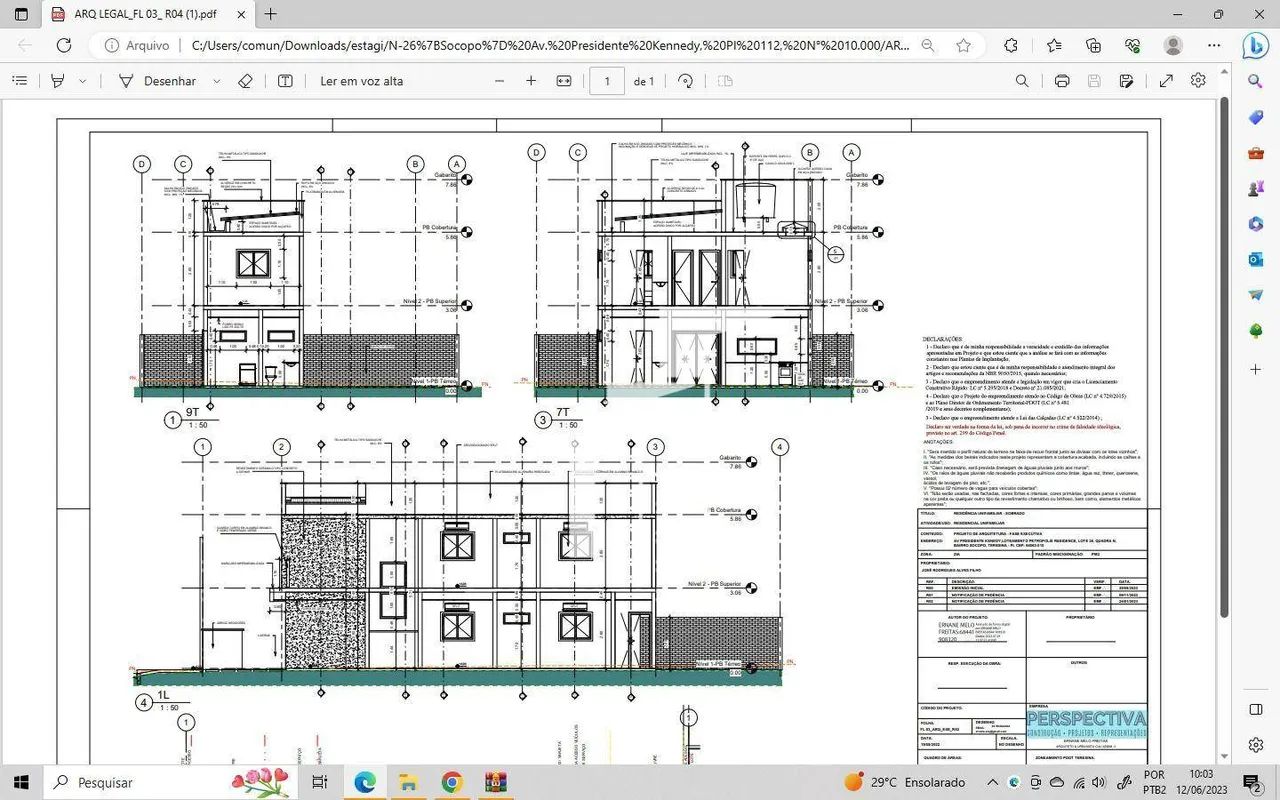Screen dimensions: 1280x800
Task: Toggle fit to width view
Action: coord(564,81)
